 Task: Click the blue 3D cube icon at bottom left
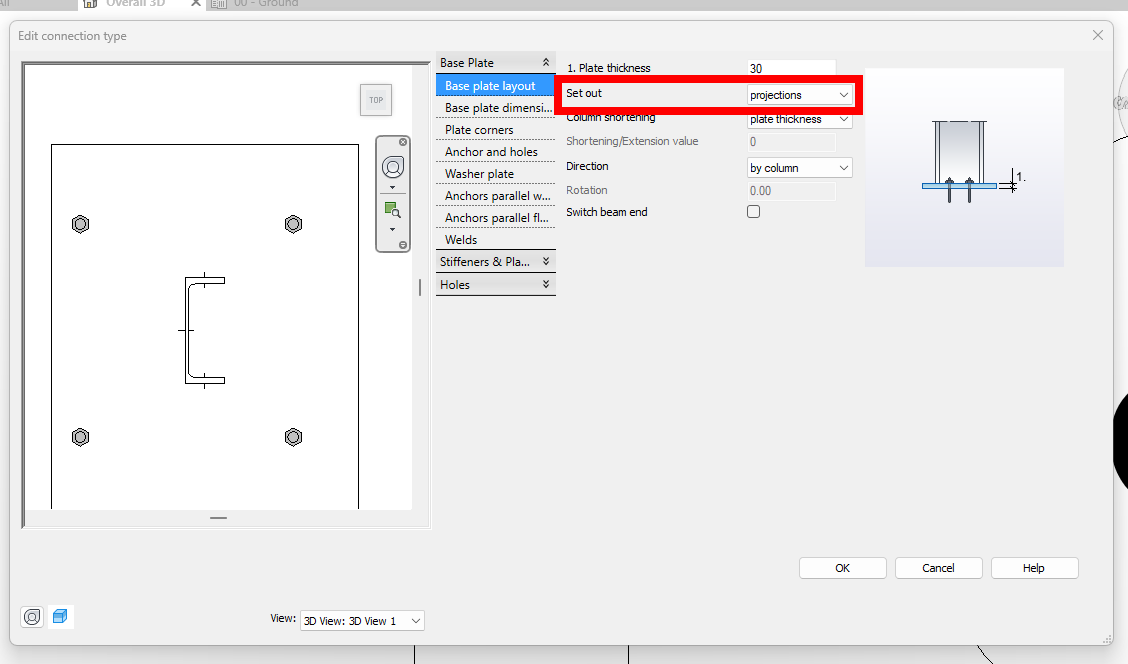point(60,616)
